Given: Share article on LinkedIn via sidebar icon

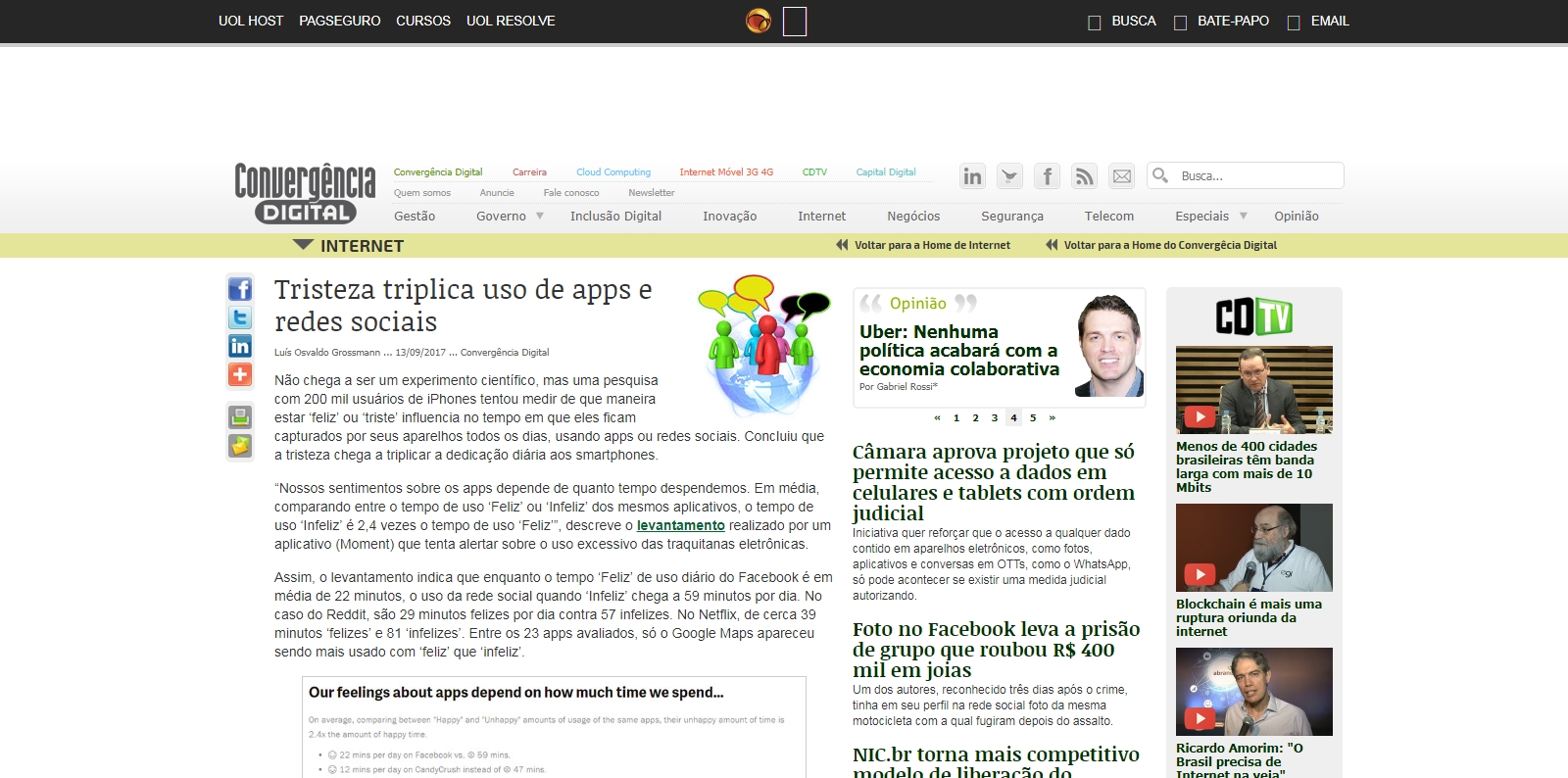Looking at the screenshot, I should 240,346.
